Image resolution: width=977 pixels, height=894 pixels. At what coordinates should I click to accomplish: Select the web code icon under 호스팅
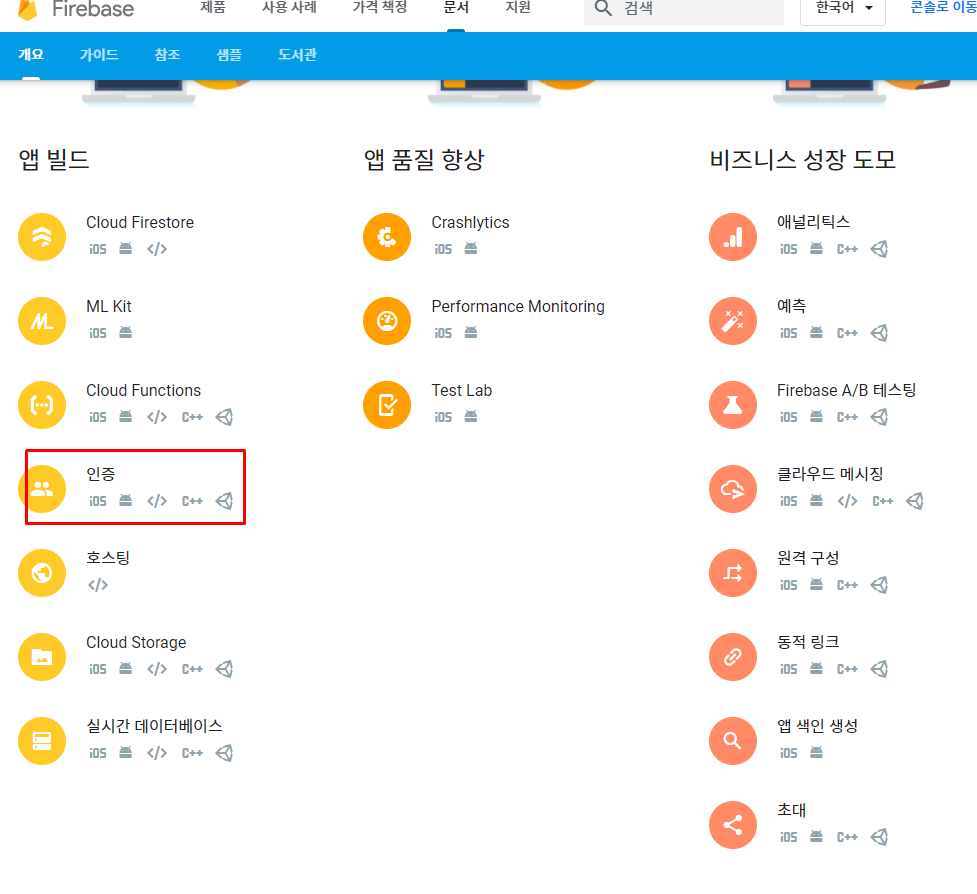point(98,584)
